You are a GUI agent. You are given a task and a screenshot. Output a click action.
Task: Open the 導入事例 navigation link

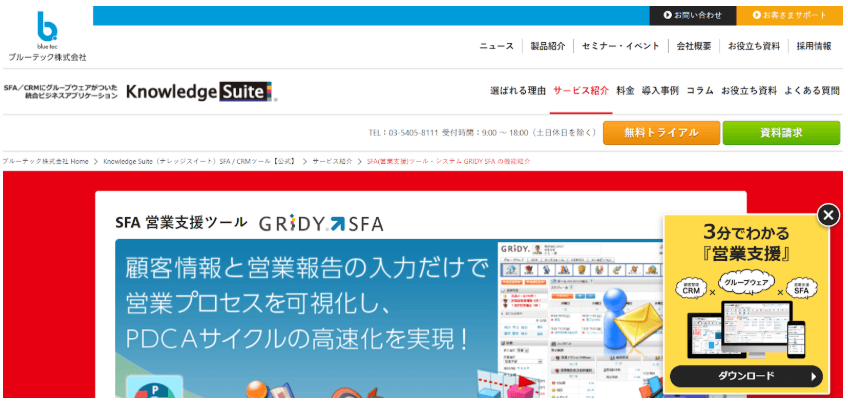point(660,90)
